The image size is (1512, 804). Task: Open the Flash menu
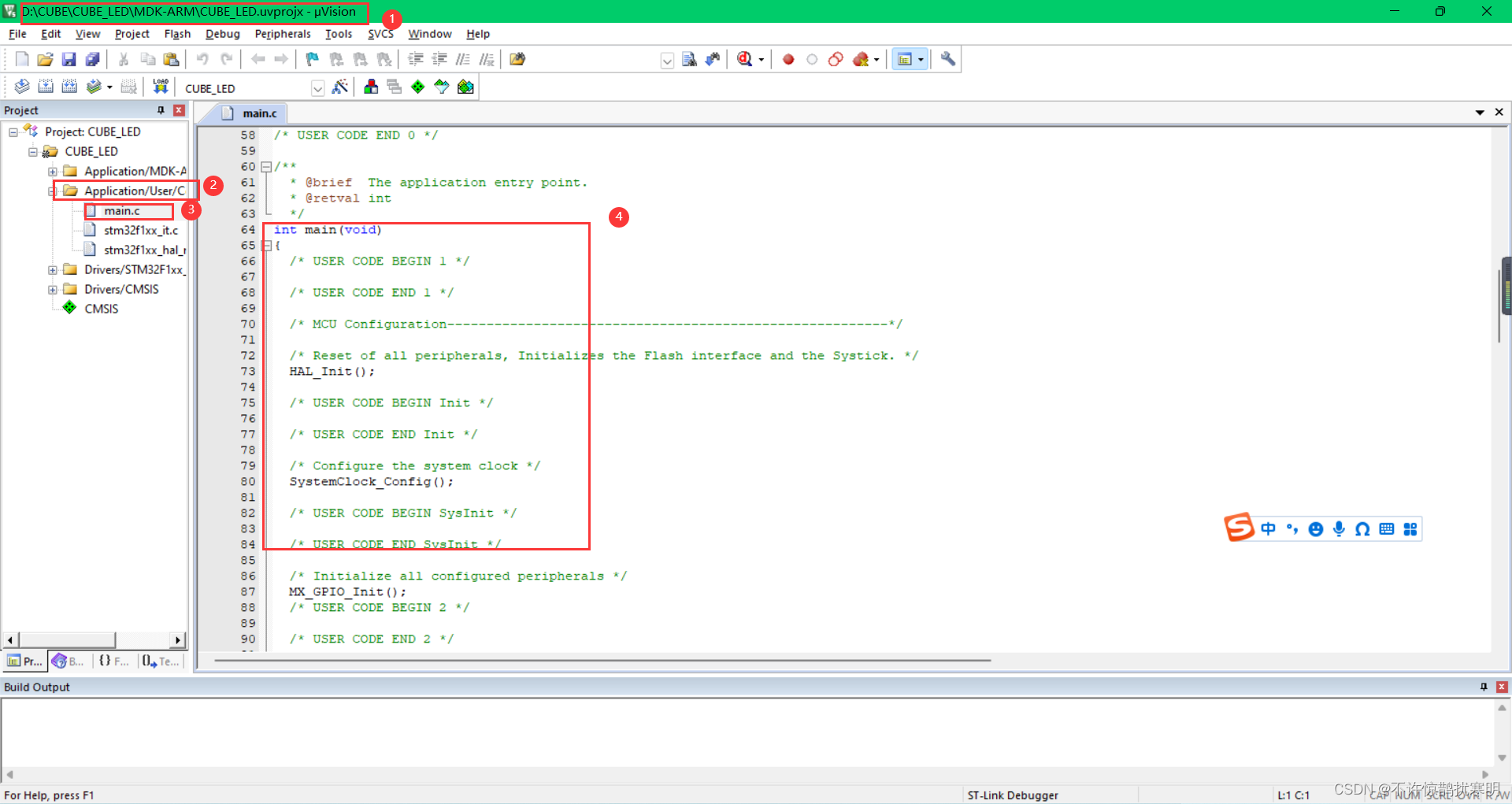177,34
